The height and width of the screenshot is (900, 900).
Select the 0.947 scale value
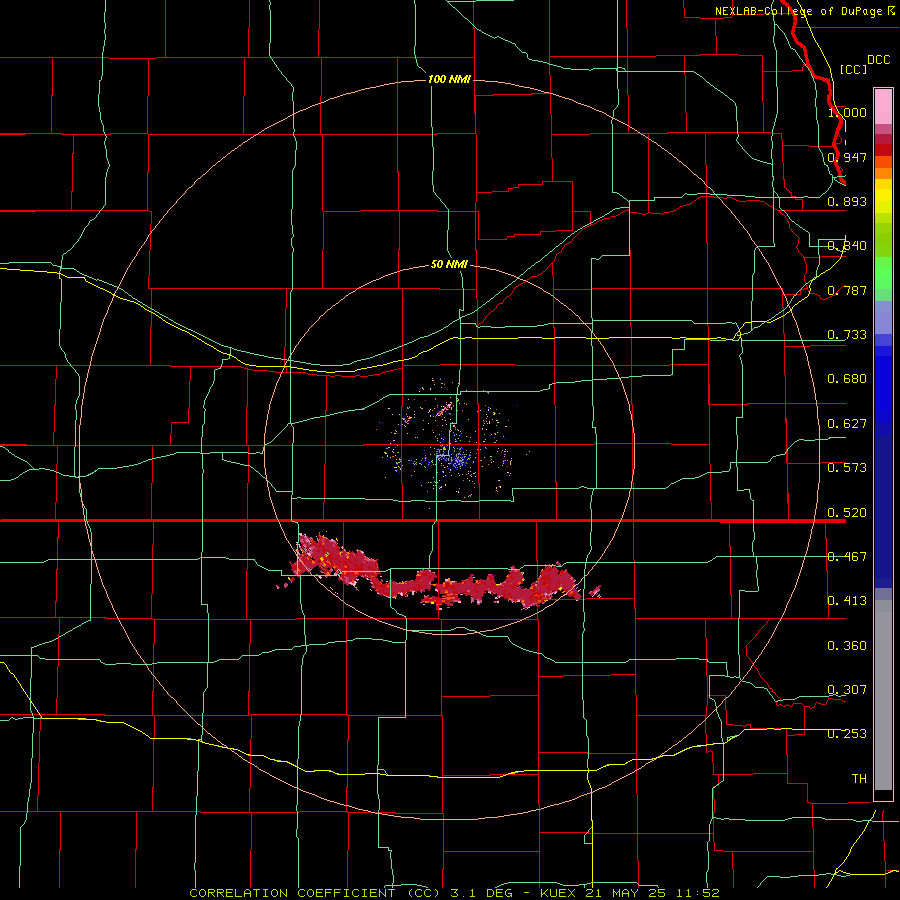point(847,157)
